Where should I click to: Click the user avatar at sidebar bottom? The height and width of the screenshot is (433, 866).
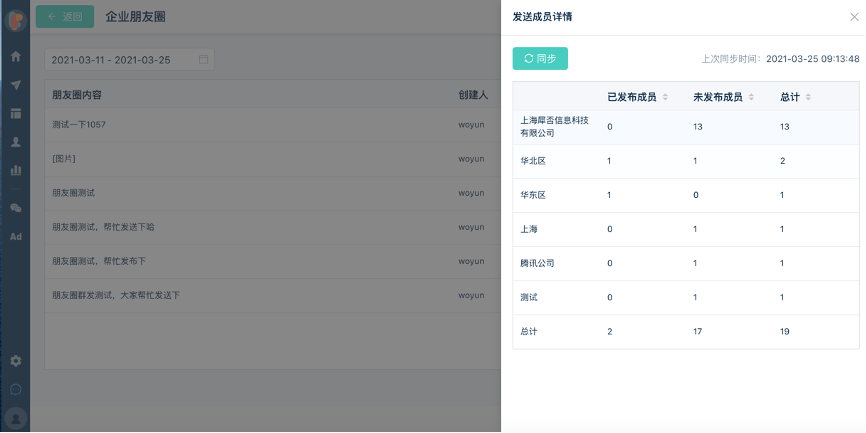(x=16, y=418)
